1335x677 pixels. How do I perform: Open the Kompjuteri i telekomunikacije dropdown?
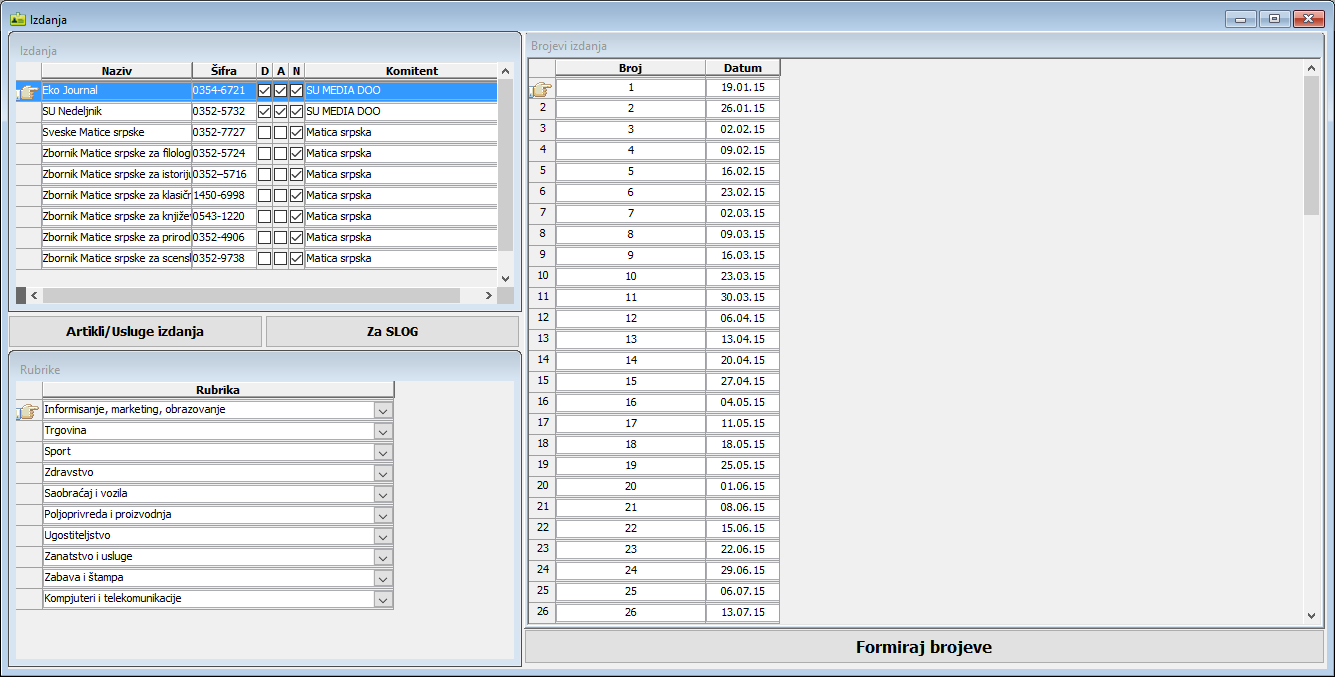[x=383, y=599]
